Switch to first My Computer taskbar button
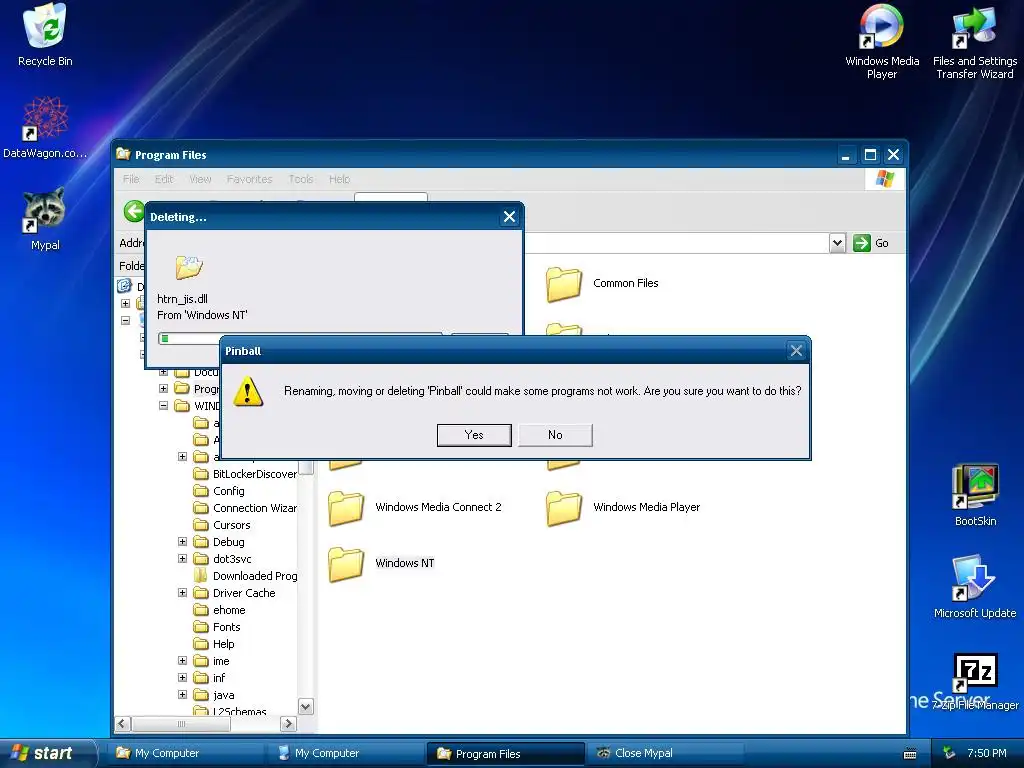Image resolution: width=1024 pixels, height=768 pixels. coord(186,754)
